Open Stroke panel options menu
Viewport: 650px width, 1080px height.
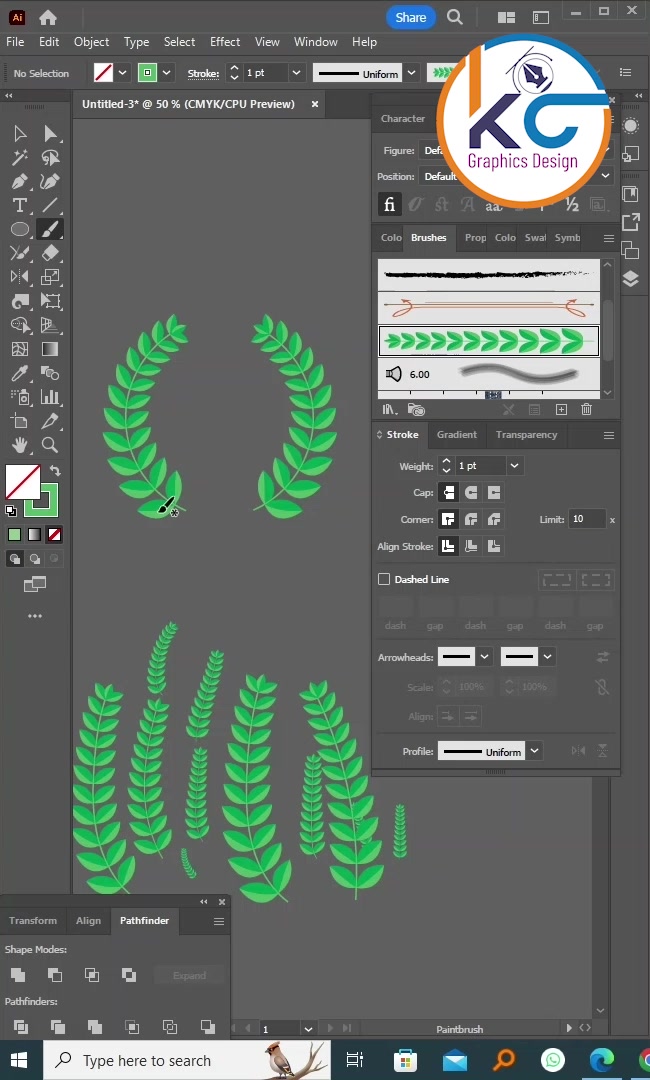609,435
